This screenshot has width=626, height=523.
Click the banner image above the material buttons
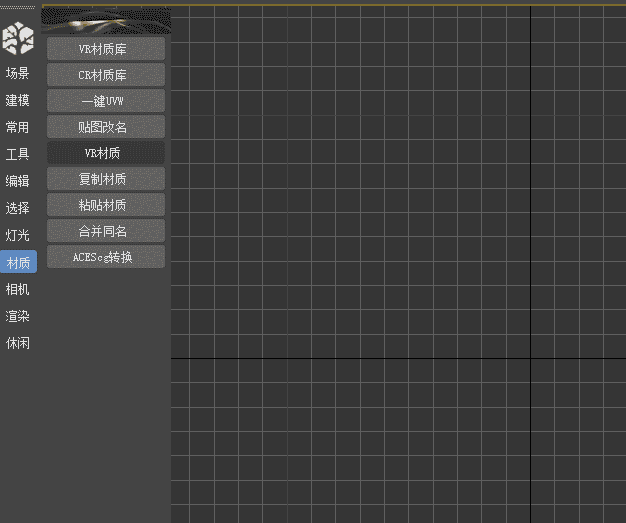pyautogui.click(x=106, y=20)
